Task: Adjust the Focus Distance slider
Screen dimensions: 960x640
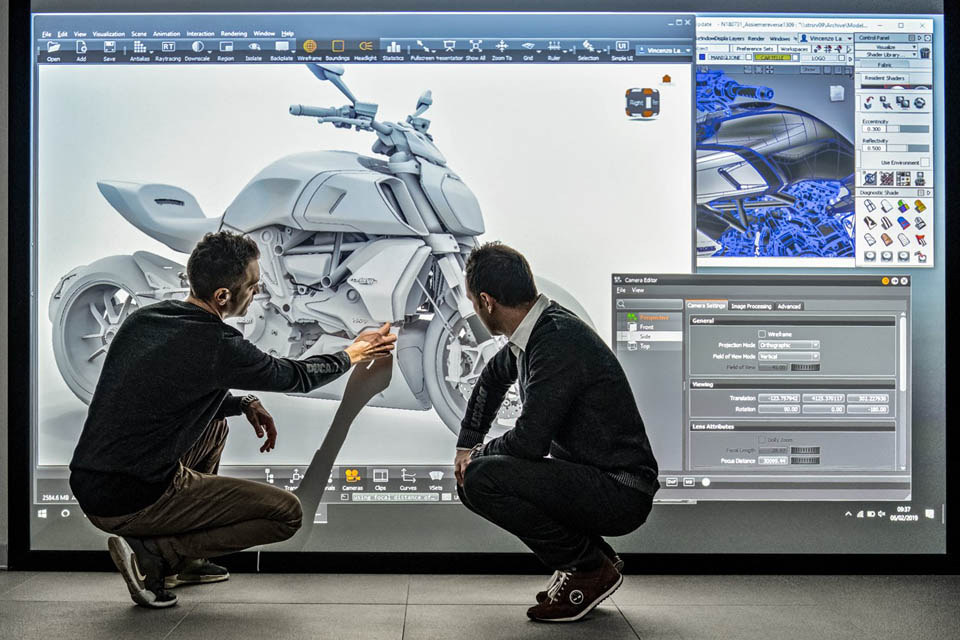Action: [805, 461]
